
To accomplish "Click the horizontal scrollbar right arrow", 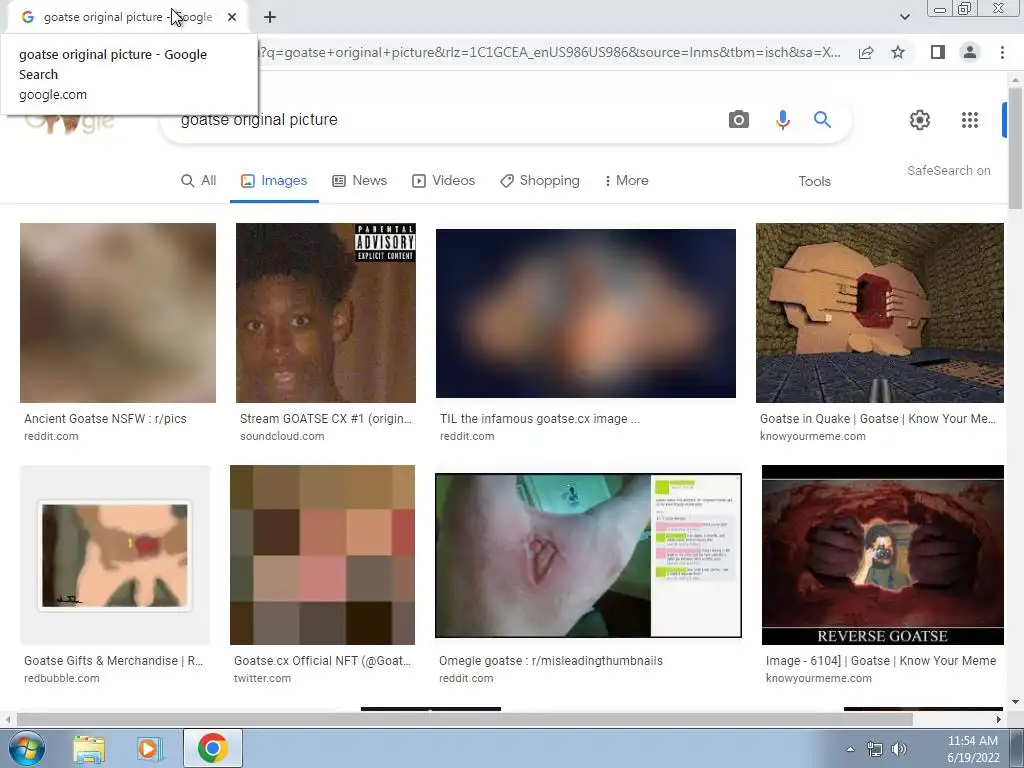I will pyautogui.click(x=999, y=719).
